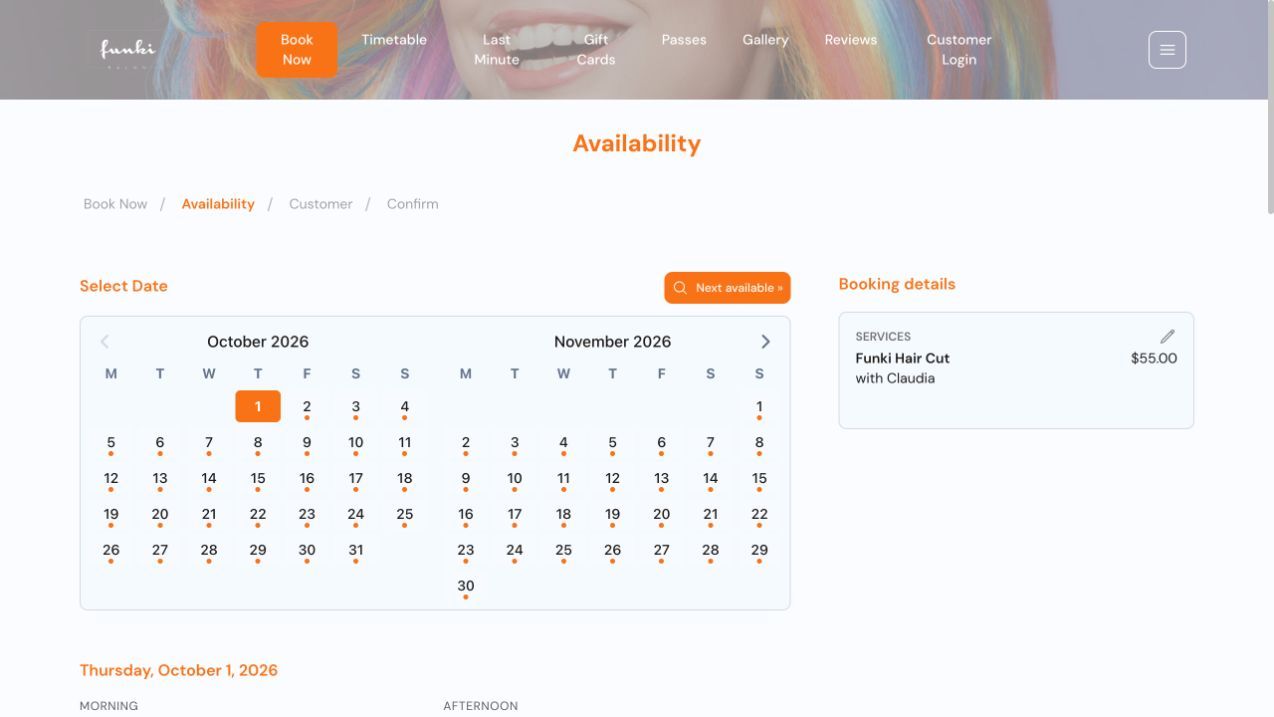The height and width of the screenshot is (717, 1274).
Task: Select November 1 in calendar
Action: 760,407
